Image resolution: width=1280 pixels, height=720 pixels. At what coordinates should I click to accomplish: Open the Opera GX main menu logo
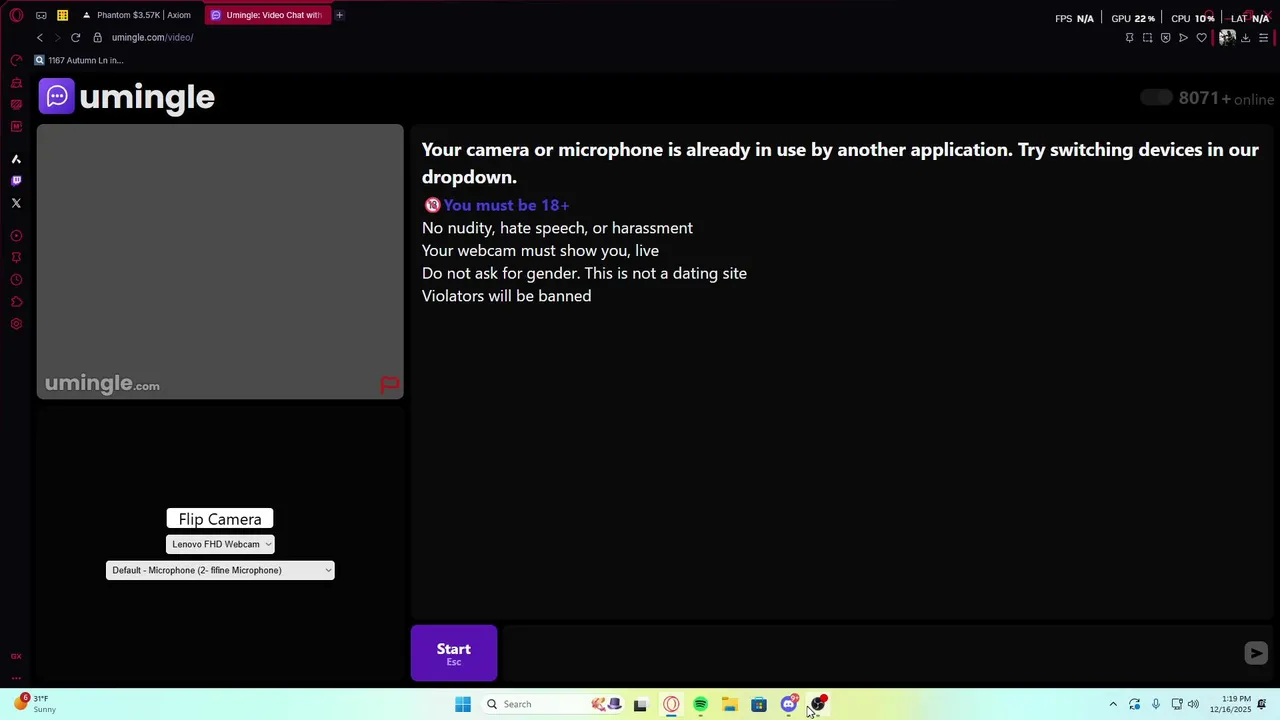coord(16,15)
